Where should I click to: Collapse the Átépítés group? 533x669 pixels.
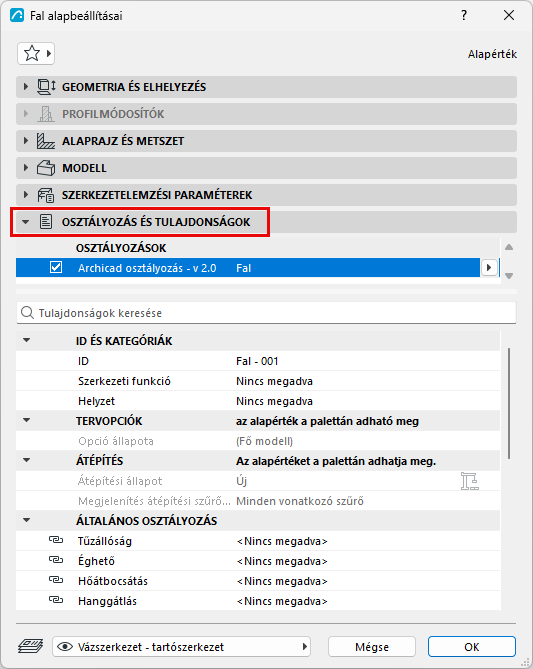(26, 460)
